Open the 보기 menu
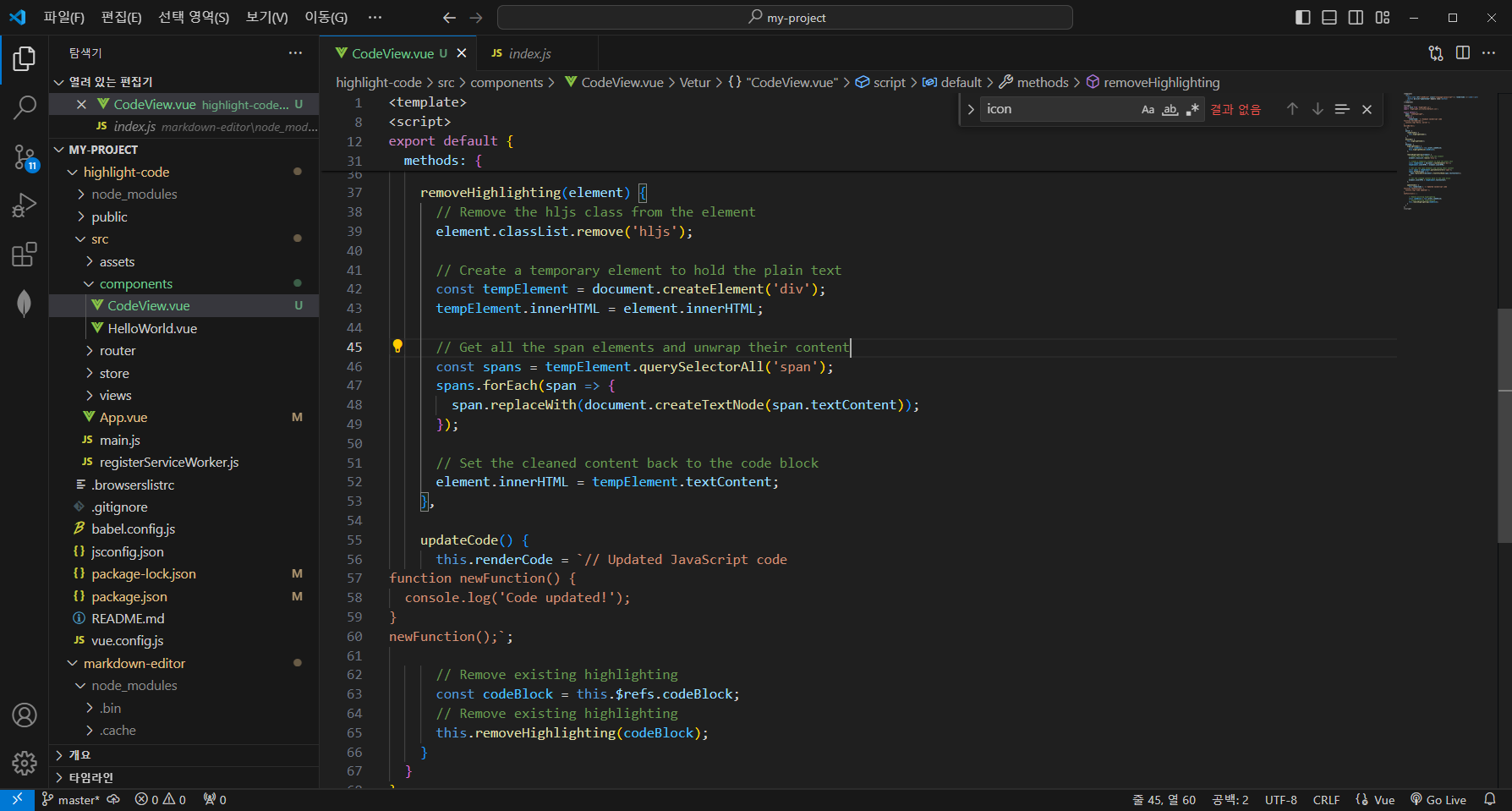This screenshot has height=811, width=1512. pyautogui.click(x=266, y=17)
